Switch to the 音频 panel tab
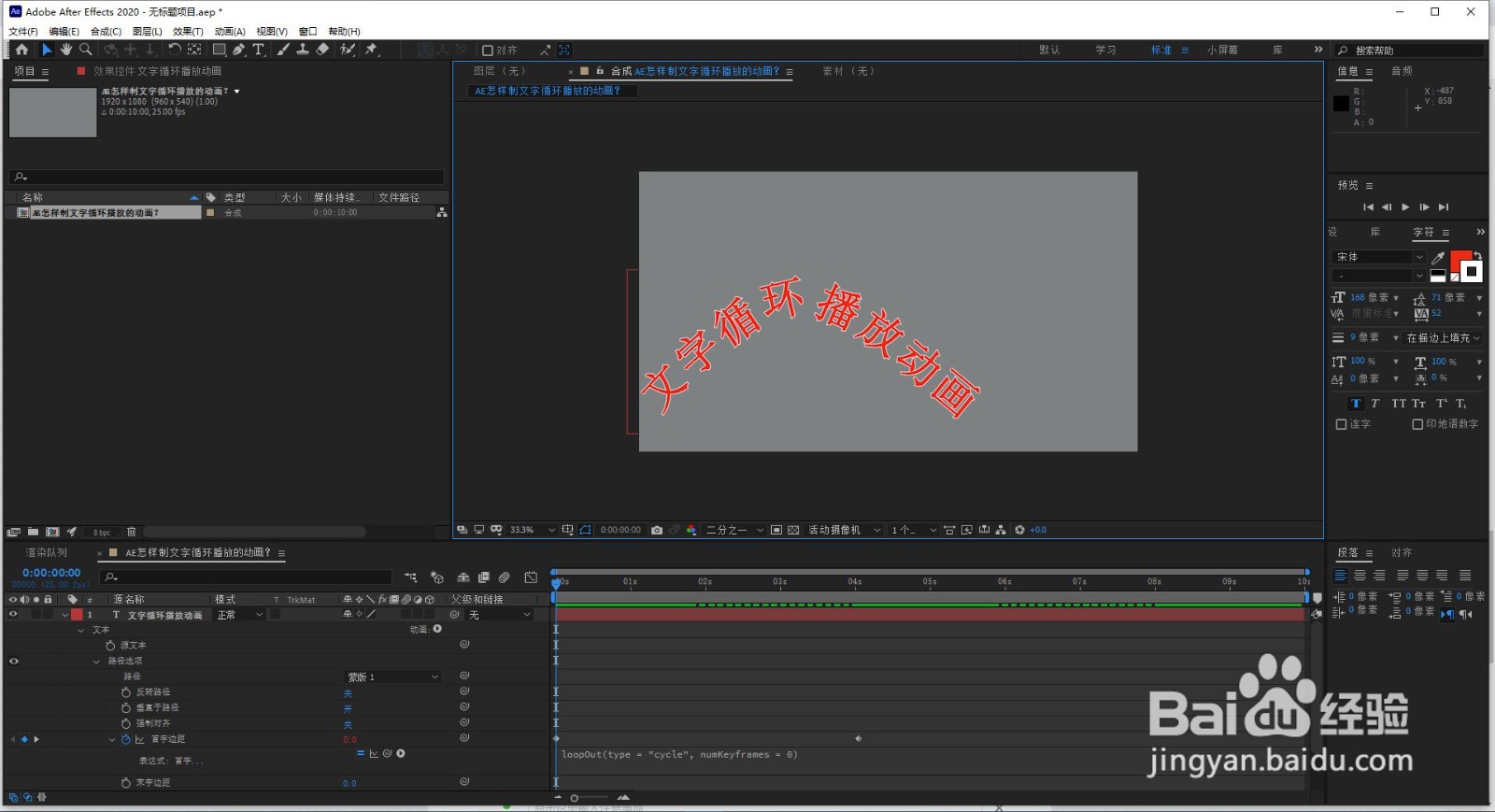This screenshot has height=812, width=1495. [x=1402, y=71]
